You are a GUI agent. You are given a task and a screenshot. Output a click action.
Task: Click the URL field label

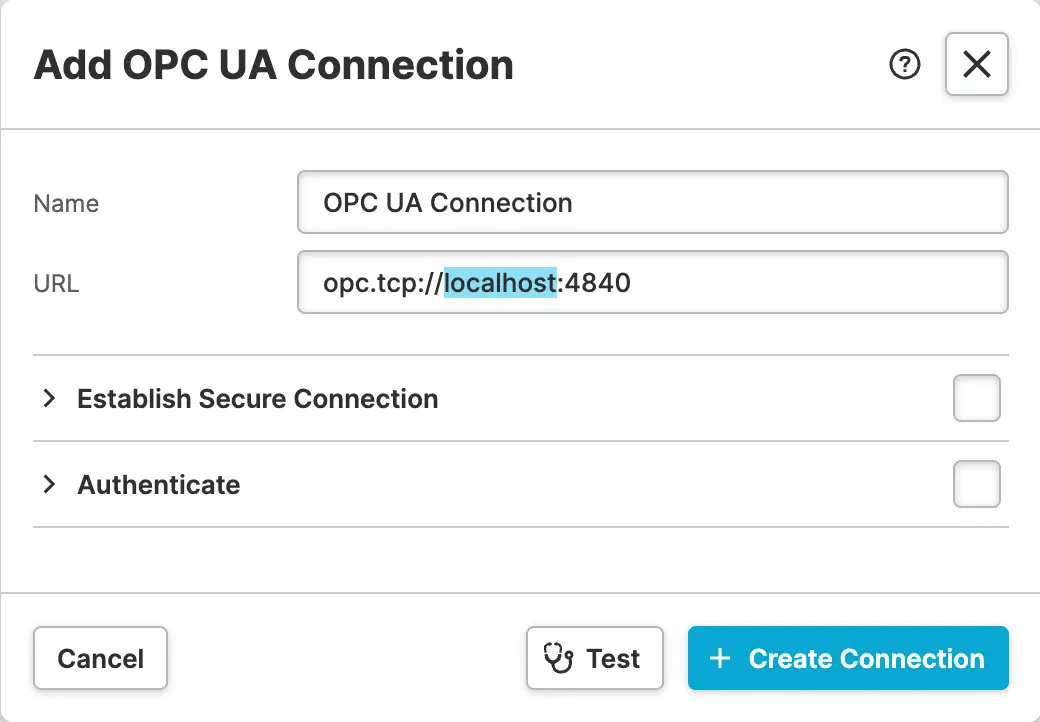tap(56, 284)
